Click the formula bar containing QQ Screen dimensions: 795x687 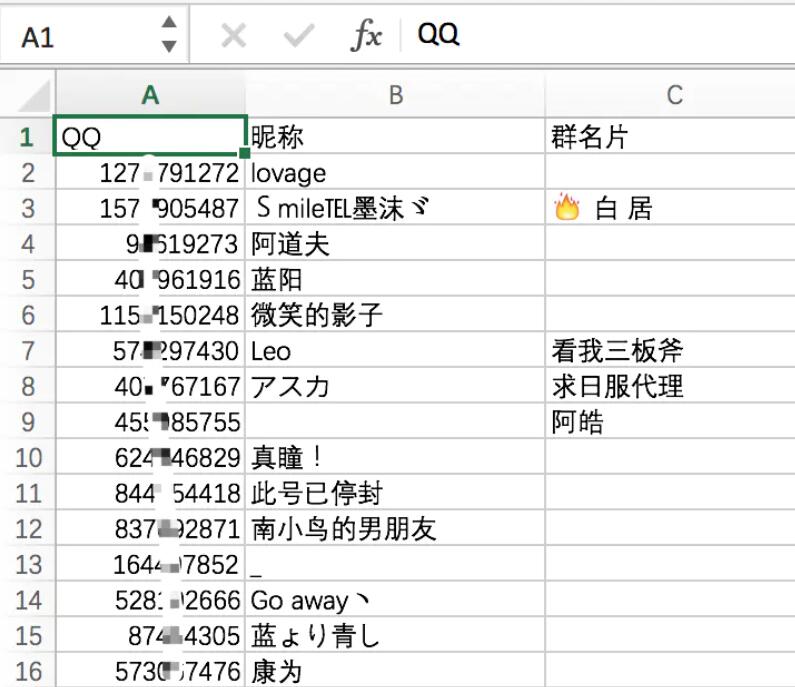point(598,35)
